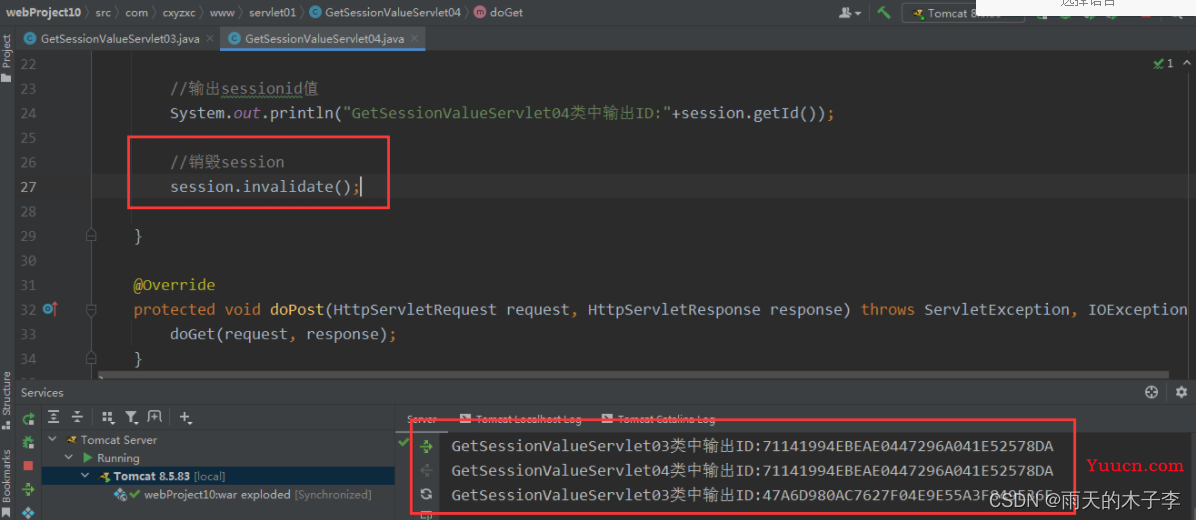This screenshot has width=1196, height=520.
Task: Open the Project tool window sidebar button
Action: pyautogui.click(x=7, y=52)
